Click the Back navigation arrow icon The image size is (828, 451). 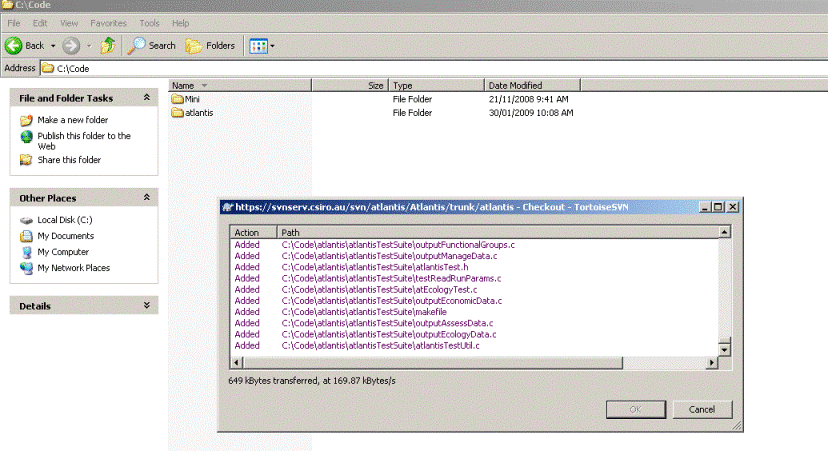click(15, 45)
